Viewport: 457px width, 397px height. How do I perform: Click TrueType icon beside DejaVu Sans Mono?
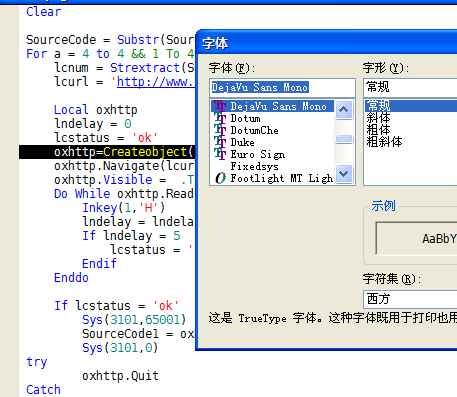tap(220, 106)
